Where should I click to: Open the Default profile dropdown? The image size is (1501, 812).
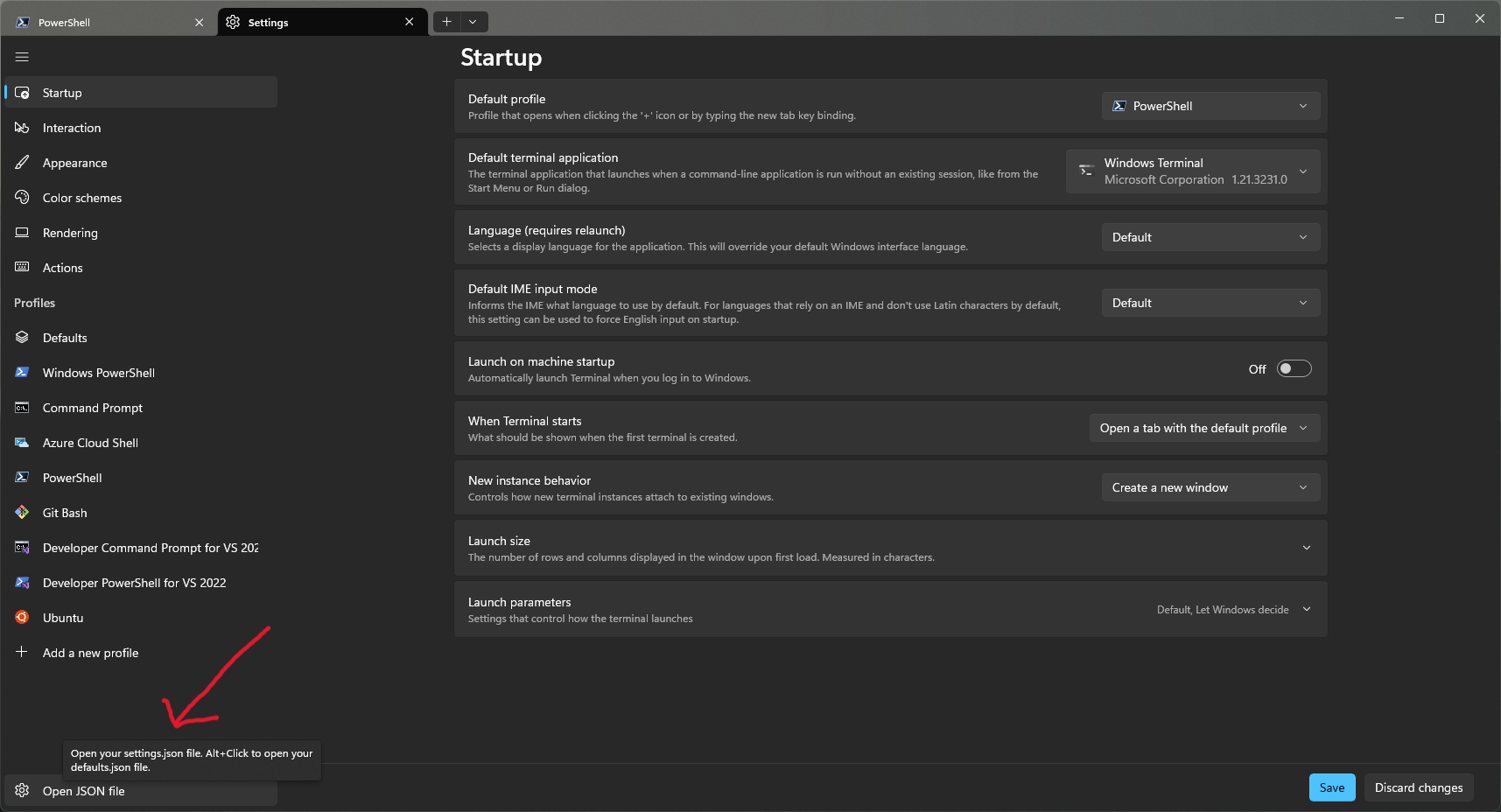pyautogui.click(x=1210, y=106)
